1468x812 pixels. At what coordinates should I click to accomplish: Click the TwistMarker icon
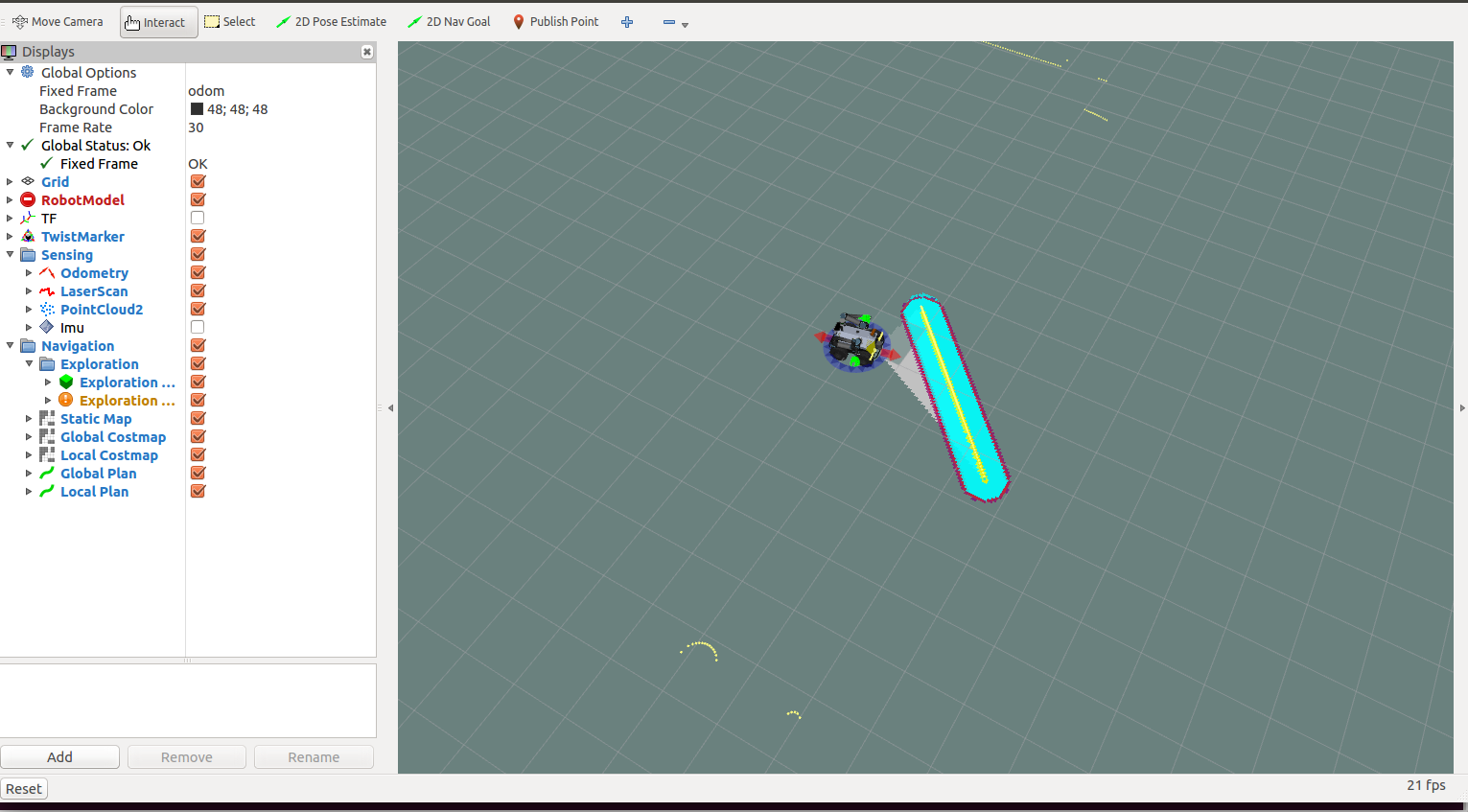28,236
